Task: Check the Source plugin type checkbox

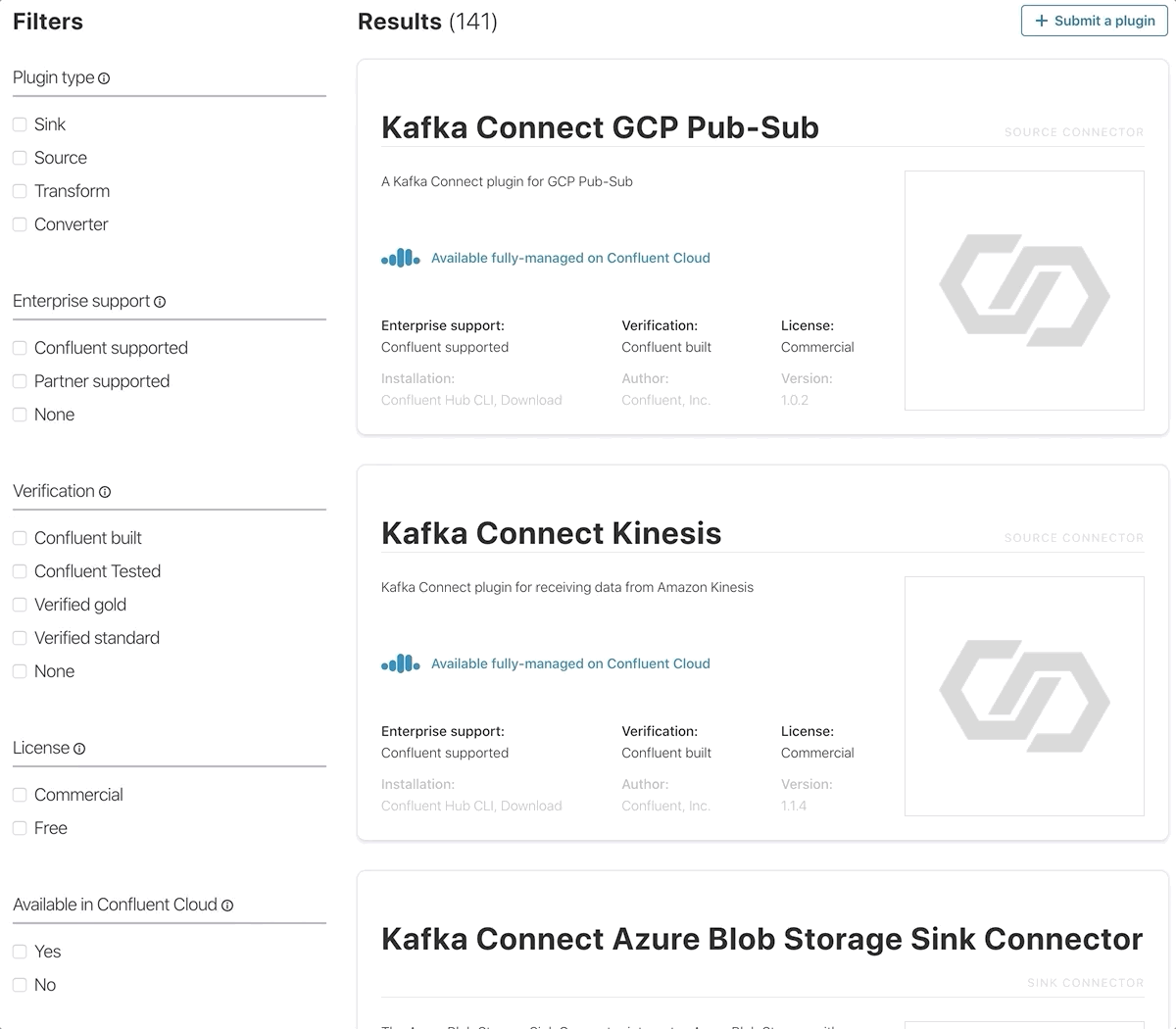Action: pyautogui.click(x=20, y=158)
